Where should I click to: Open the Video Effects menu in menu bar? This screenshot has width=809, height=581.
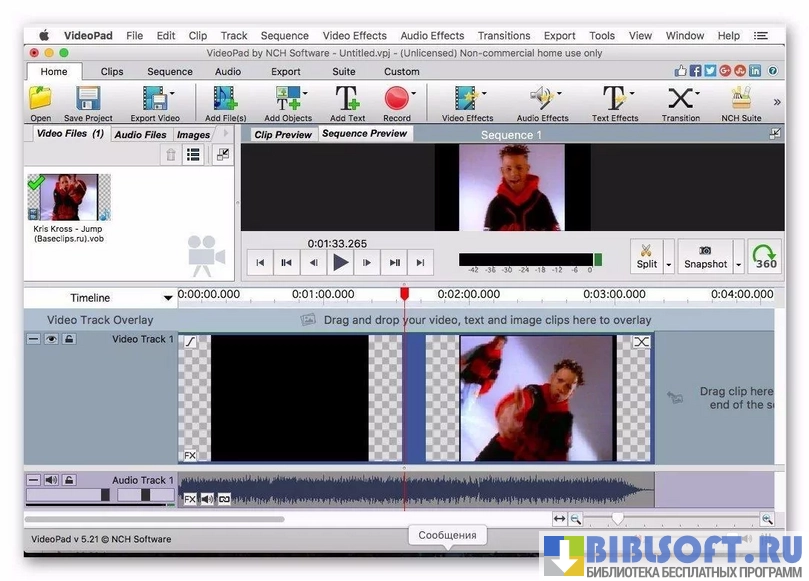pyautogui.click(x=354, y=35)
